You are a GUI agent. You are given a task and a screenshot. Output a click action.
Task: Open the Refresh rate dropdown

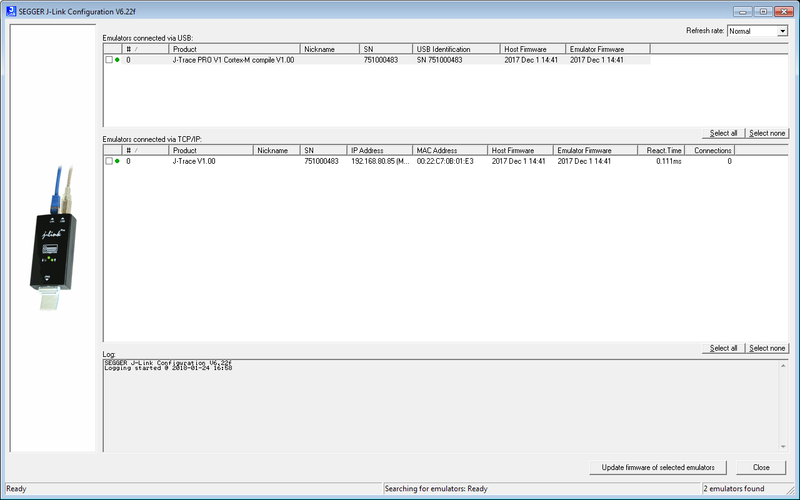(x=782, y=31)
